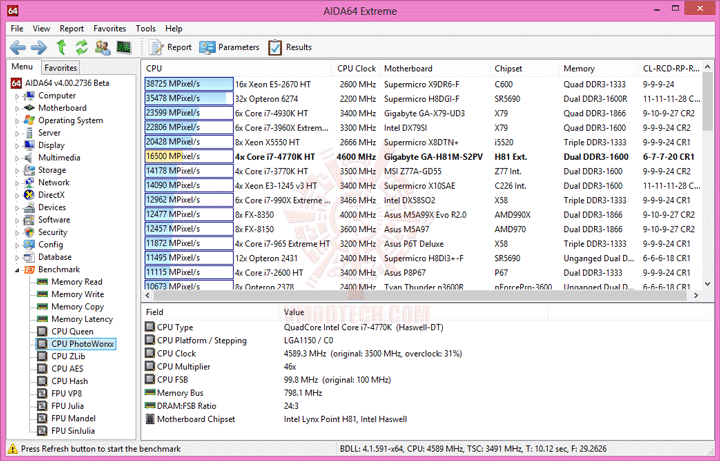Click the Value column header
Image resolution: width=720 pixels, height=461 pixels.
pyautogui.click(x=413, y=312)
